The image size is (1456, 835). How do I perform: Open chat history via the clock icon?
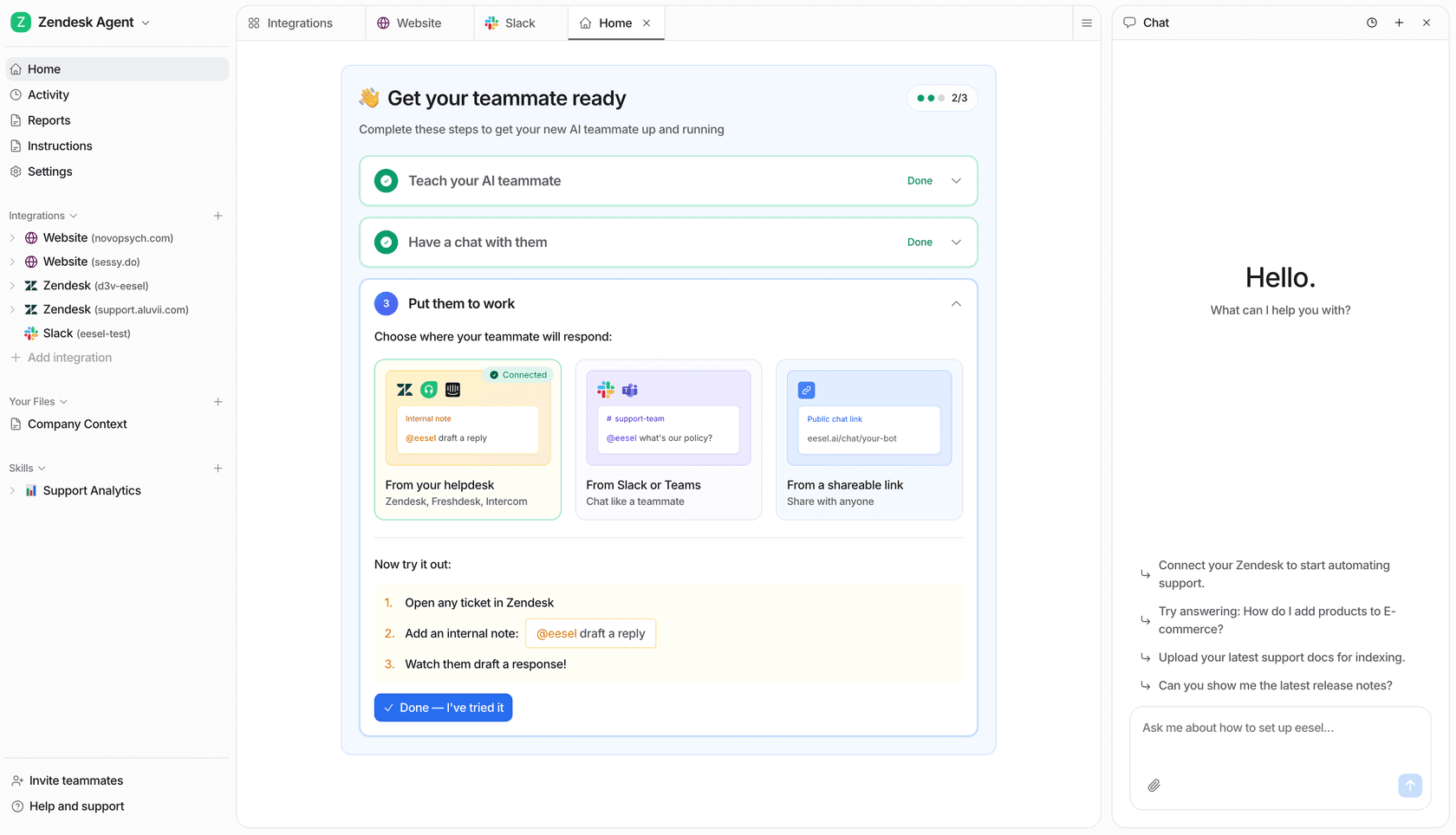tap(1372, 23)
